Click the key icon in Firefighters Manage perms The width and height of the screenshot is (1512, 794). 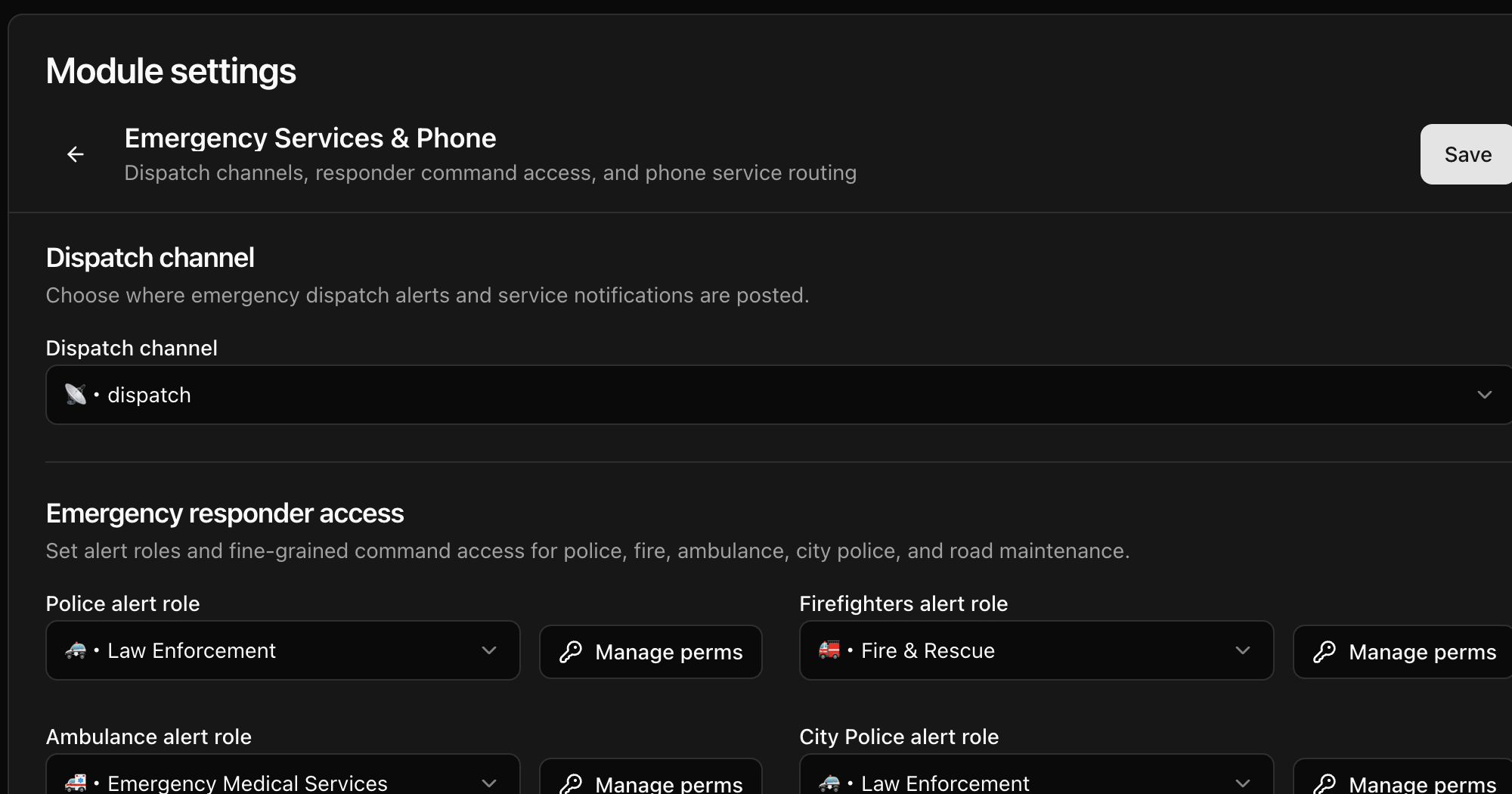tap(1325, 652)
